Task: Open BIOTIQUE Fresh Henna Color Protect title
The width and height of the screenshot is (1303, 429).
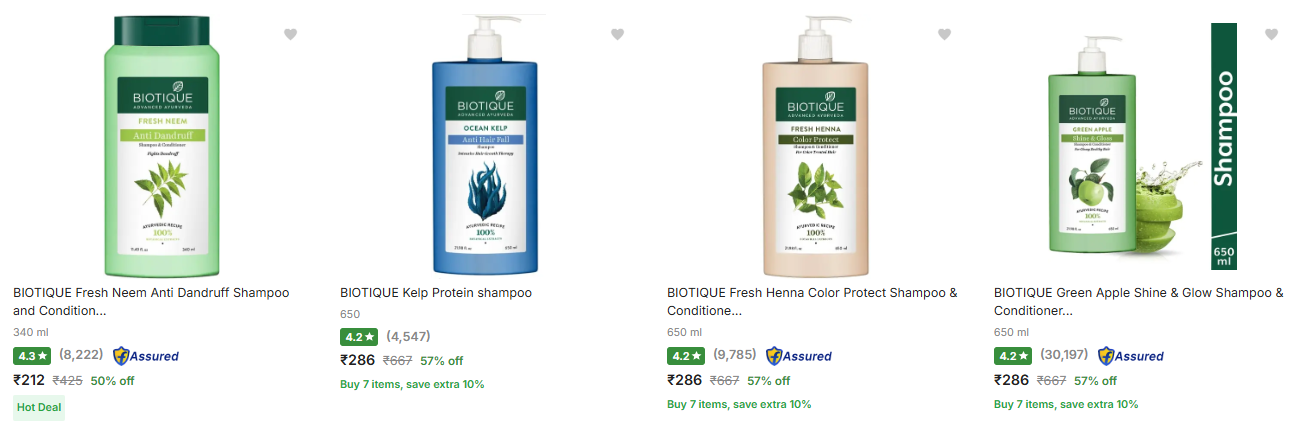Action: [x=812, y=302]
